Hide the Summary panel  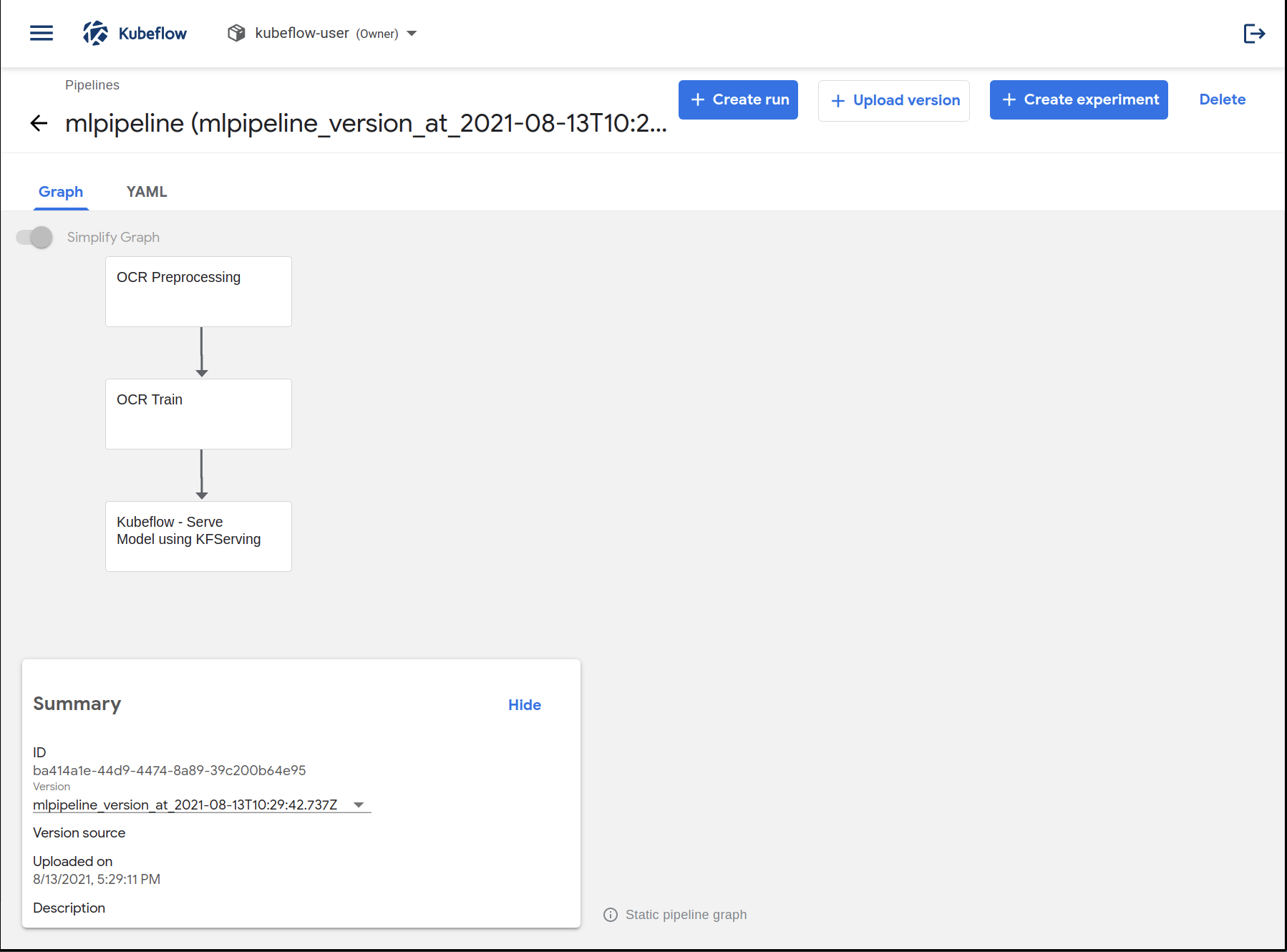pyautogui.click(x=525, y=705)
